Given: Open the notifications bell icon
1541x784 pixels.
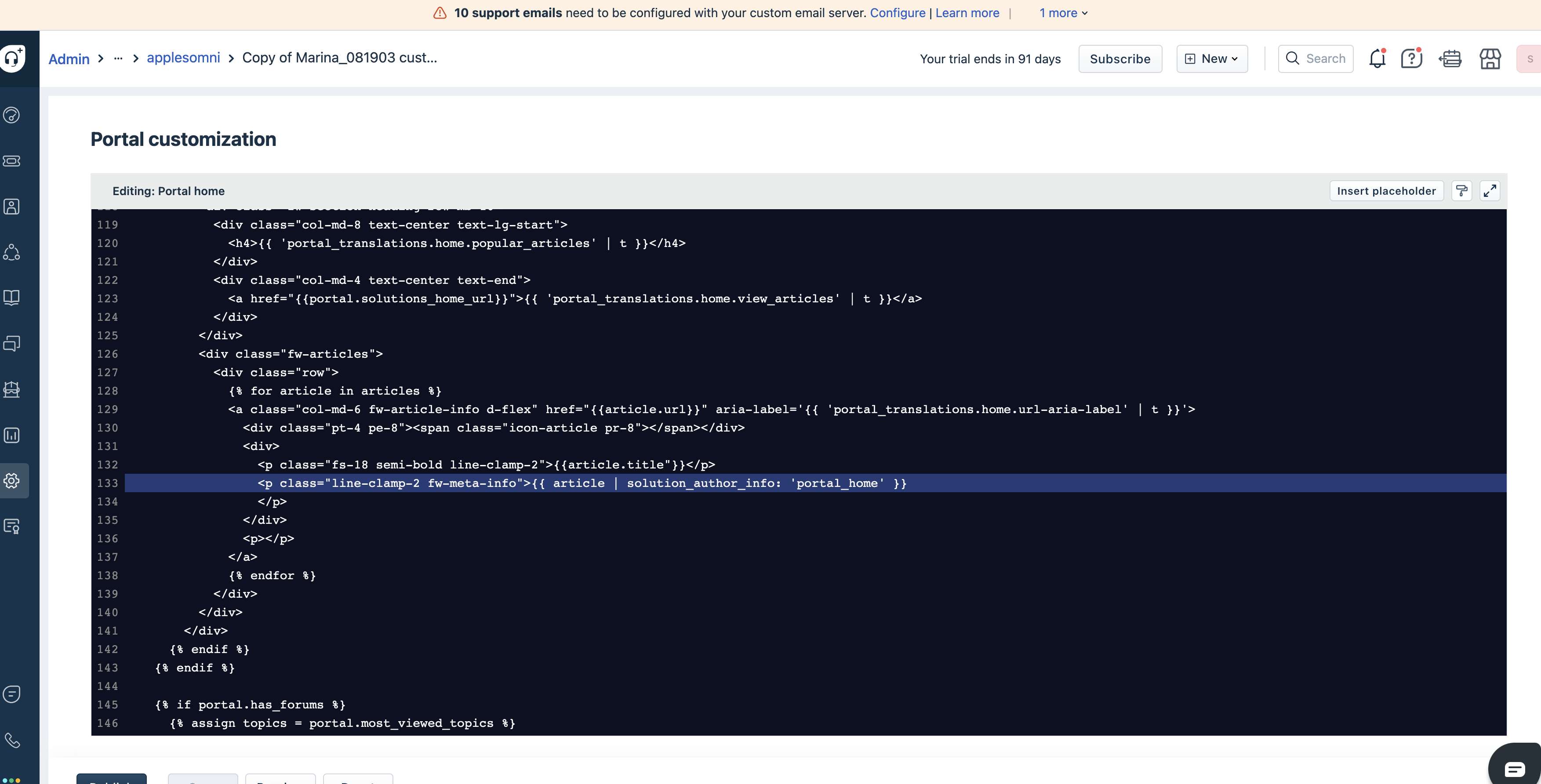Looking at the screenshot, I should click(x=1377, y=58).
